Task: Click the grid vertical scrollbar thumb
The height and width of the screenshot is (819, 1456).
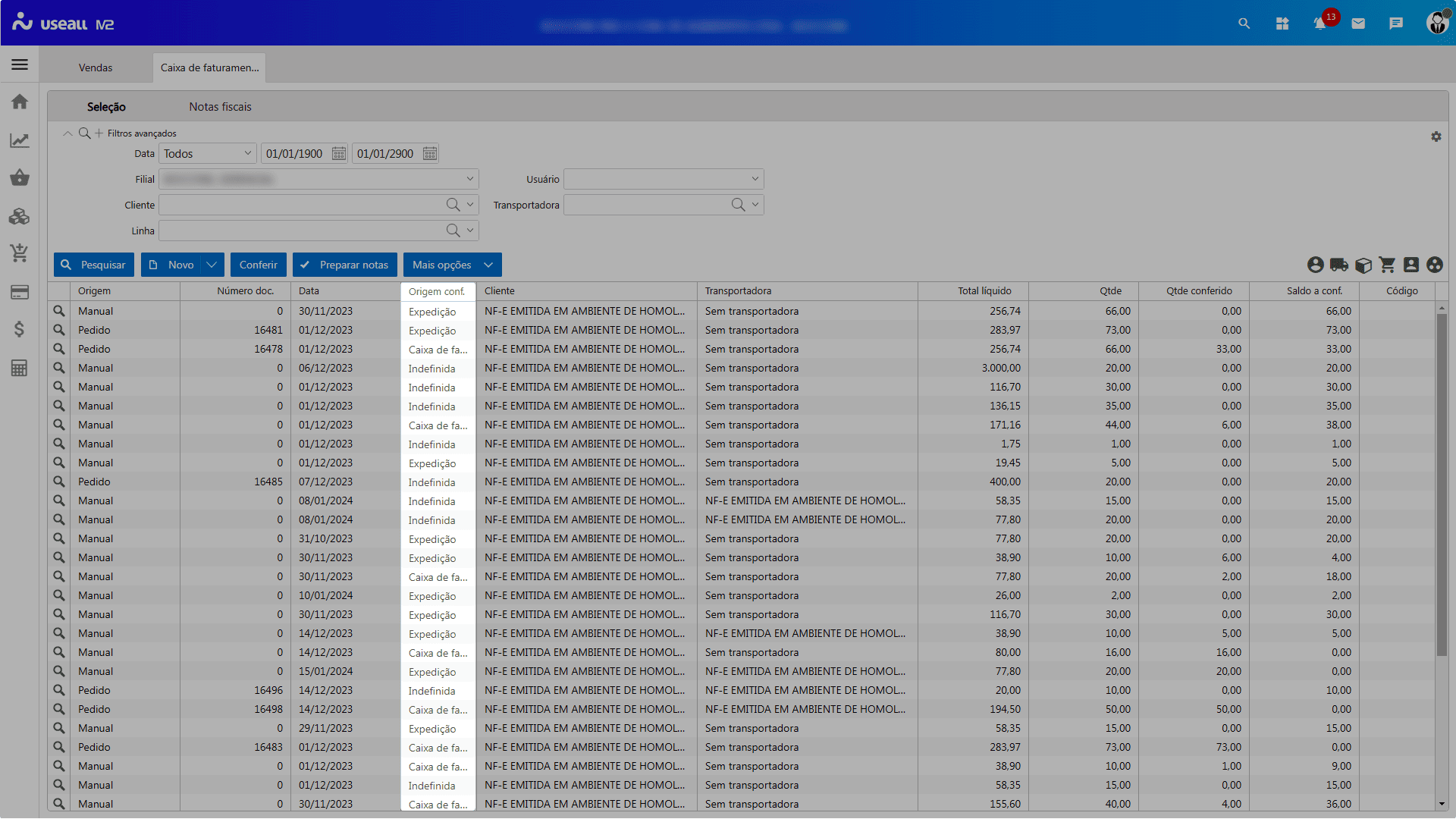Action: click(x=1441, y=485)
